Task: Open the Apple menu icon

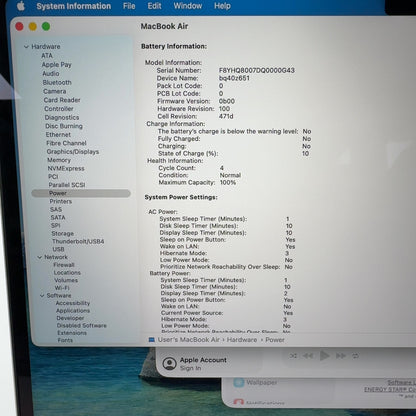Action: (21, 6)
